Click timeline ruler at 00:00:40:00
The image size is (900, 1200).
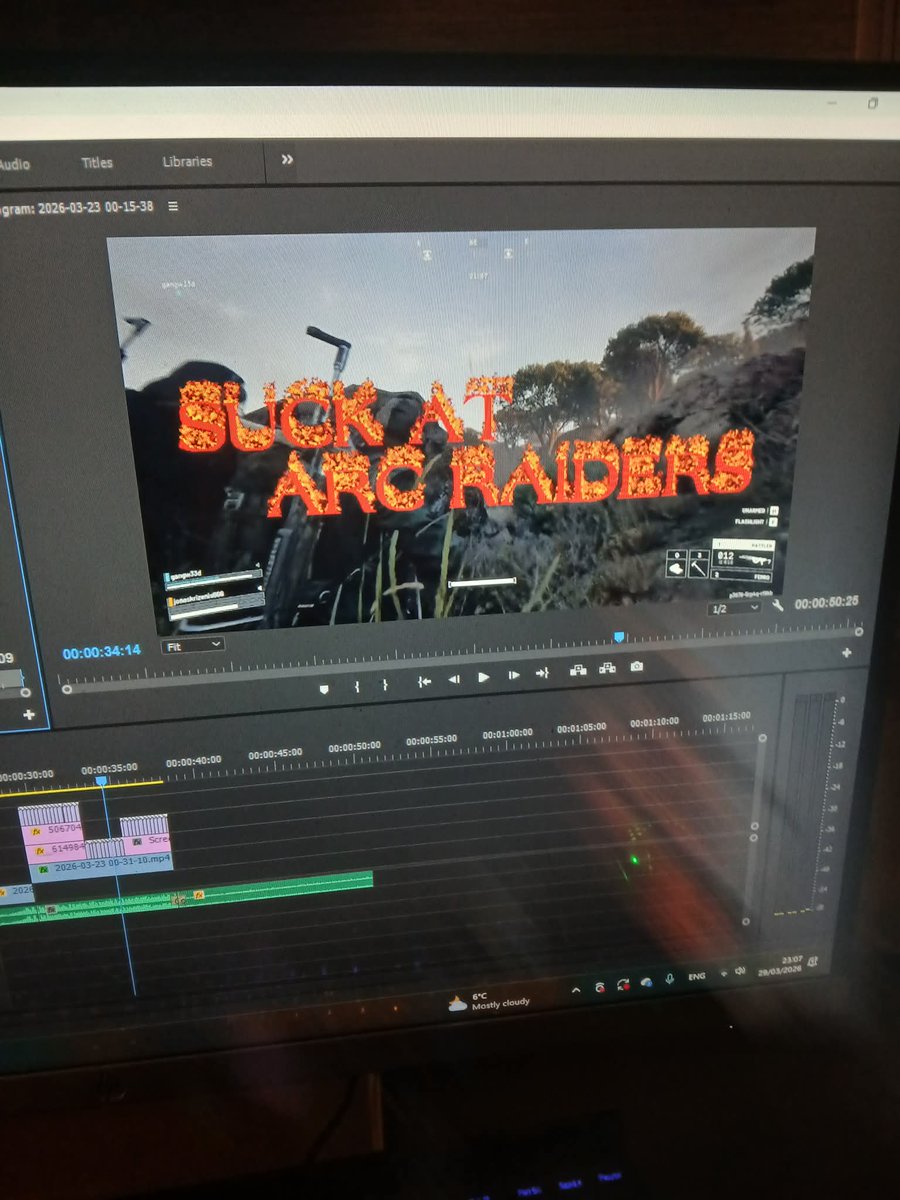pyautogui.click(x=194, y=760)
